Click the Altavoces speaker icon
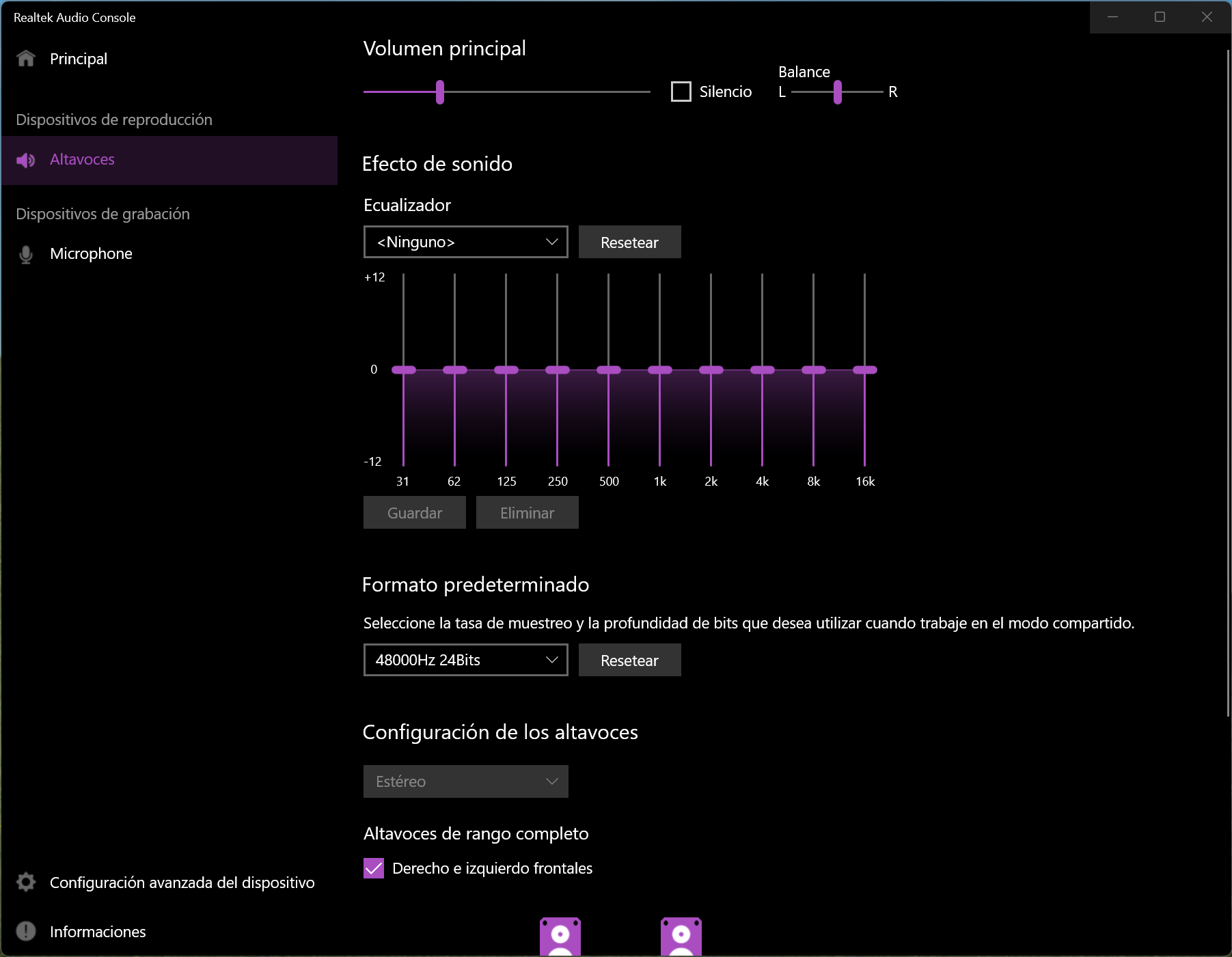The width and height of the screenshot is (1232, 957). [26, 160]
